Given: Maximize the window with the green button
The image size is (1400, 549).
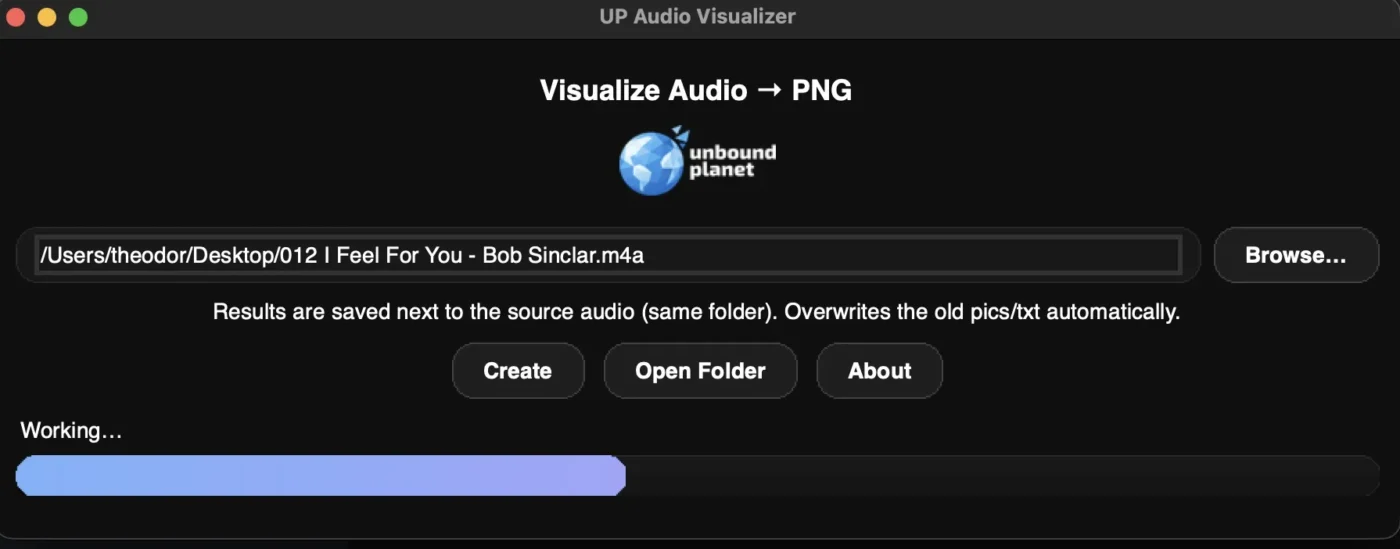Looking at the screenshot, I should pos(78,17).
